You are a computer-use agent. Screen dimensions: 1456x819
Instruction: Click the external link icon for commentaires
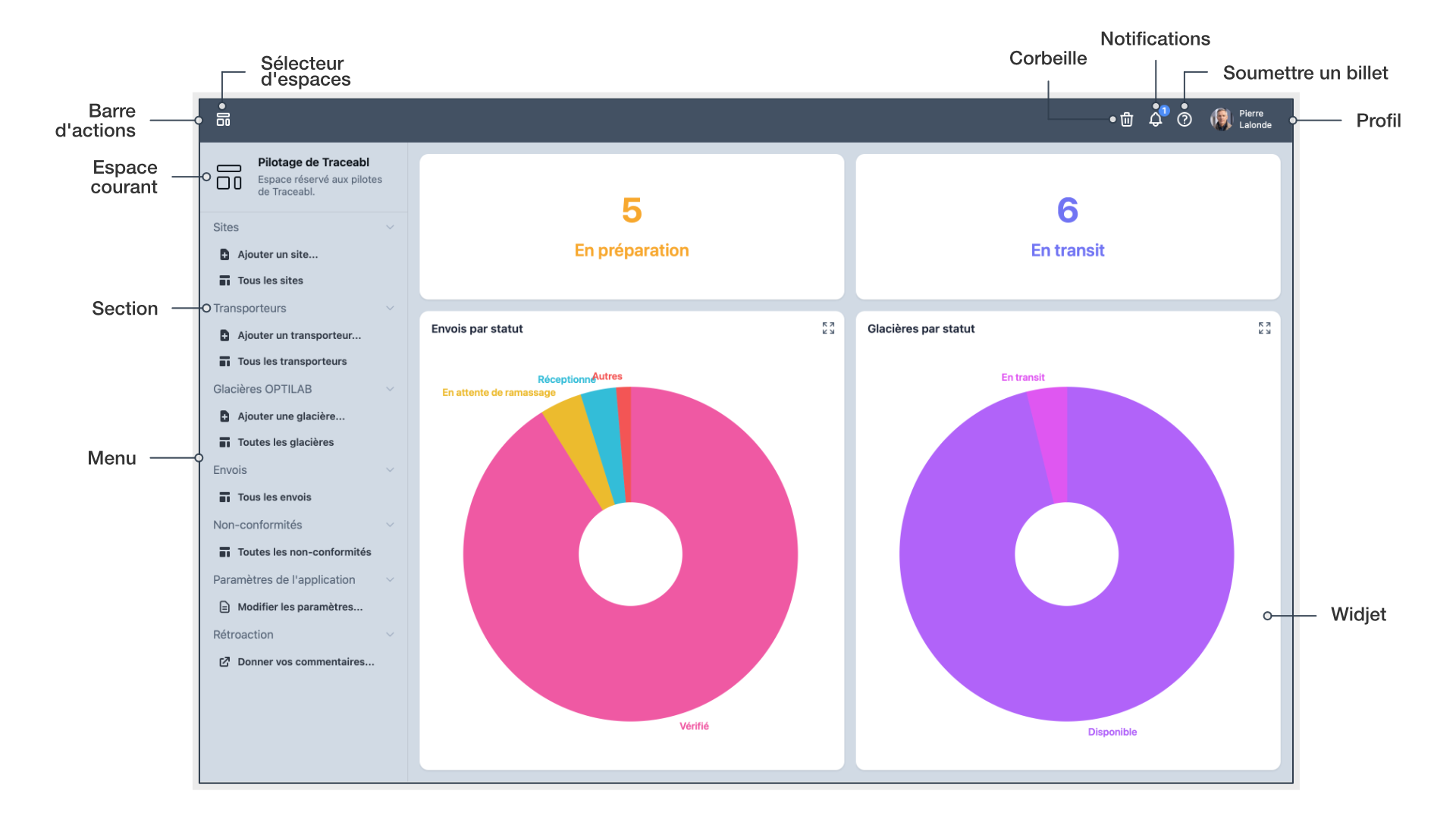(224, 662)
